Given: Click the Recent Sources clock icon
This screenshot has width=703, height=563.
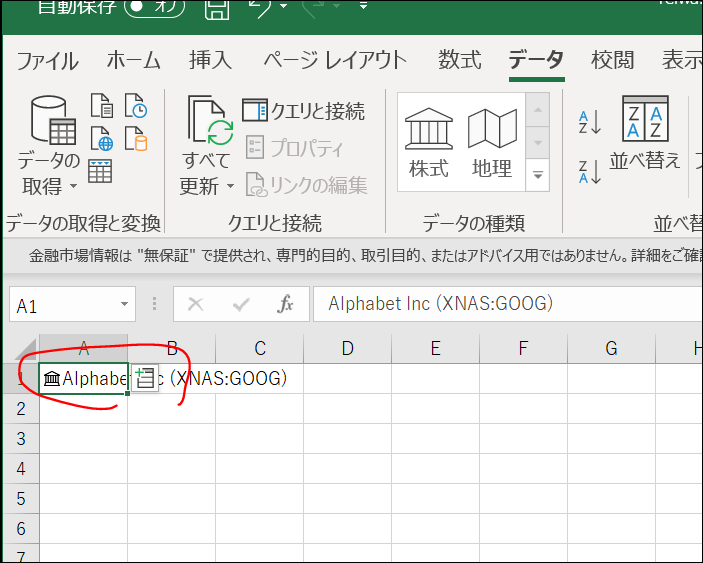Looking at the screenshot, I should tap(136, 106).
